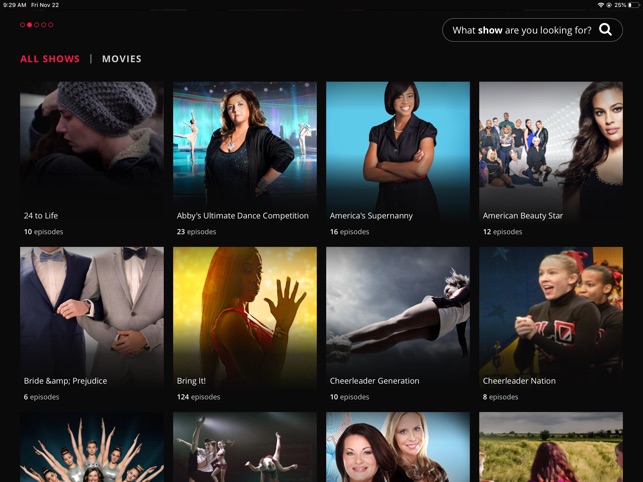Tap the magnifying glass search icon

coord(605,30)
